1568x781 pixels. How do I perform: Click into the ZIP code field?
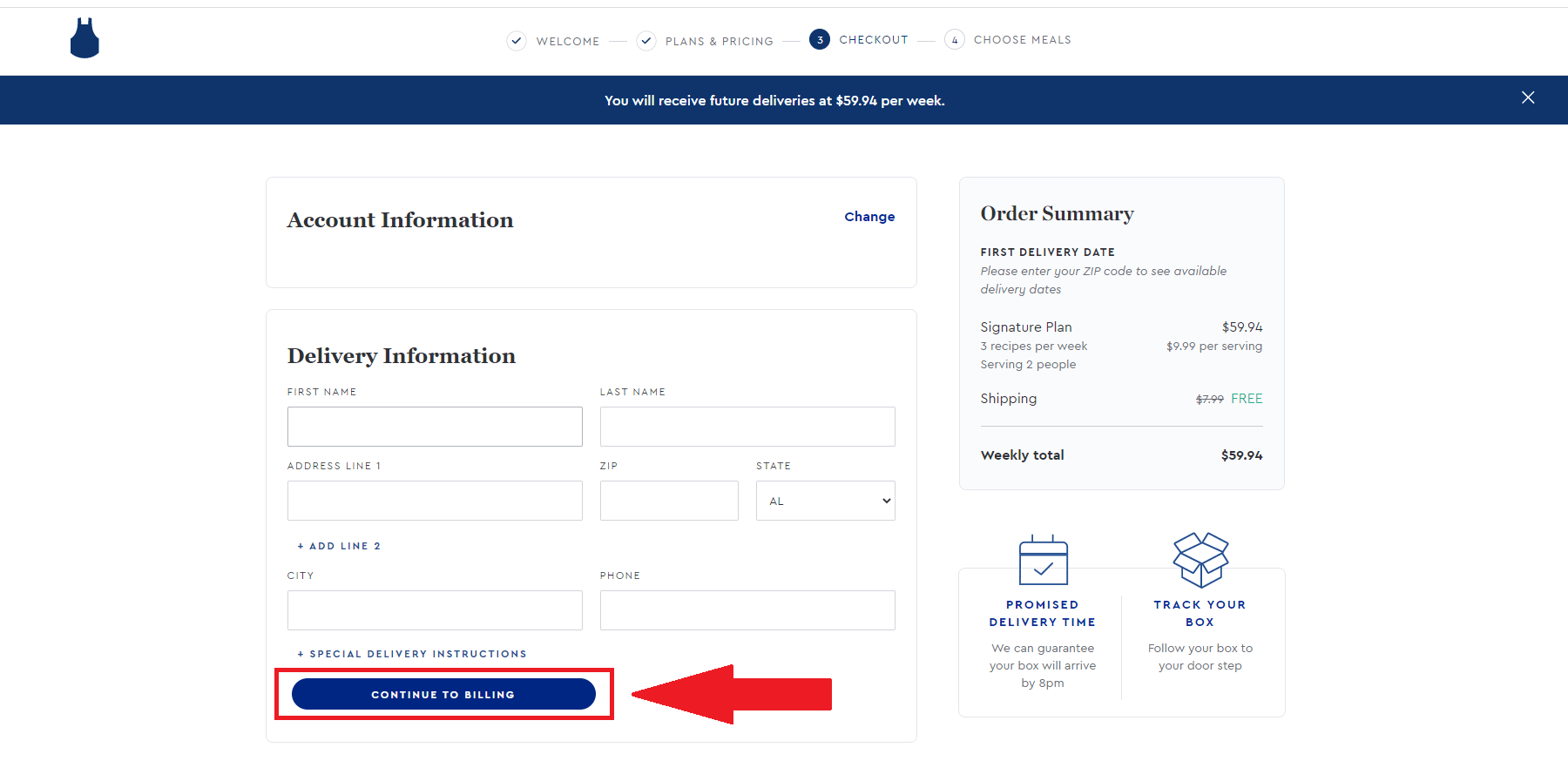668,501
